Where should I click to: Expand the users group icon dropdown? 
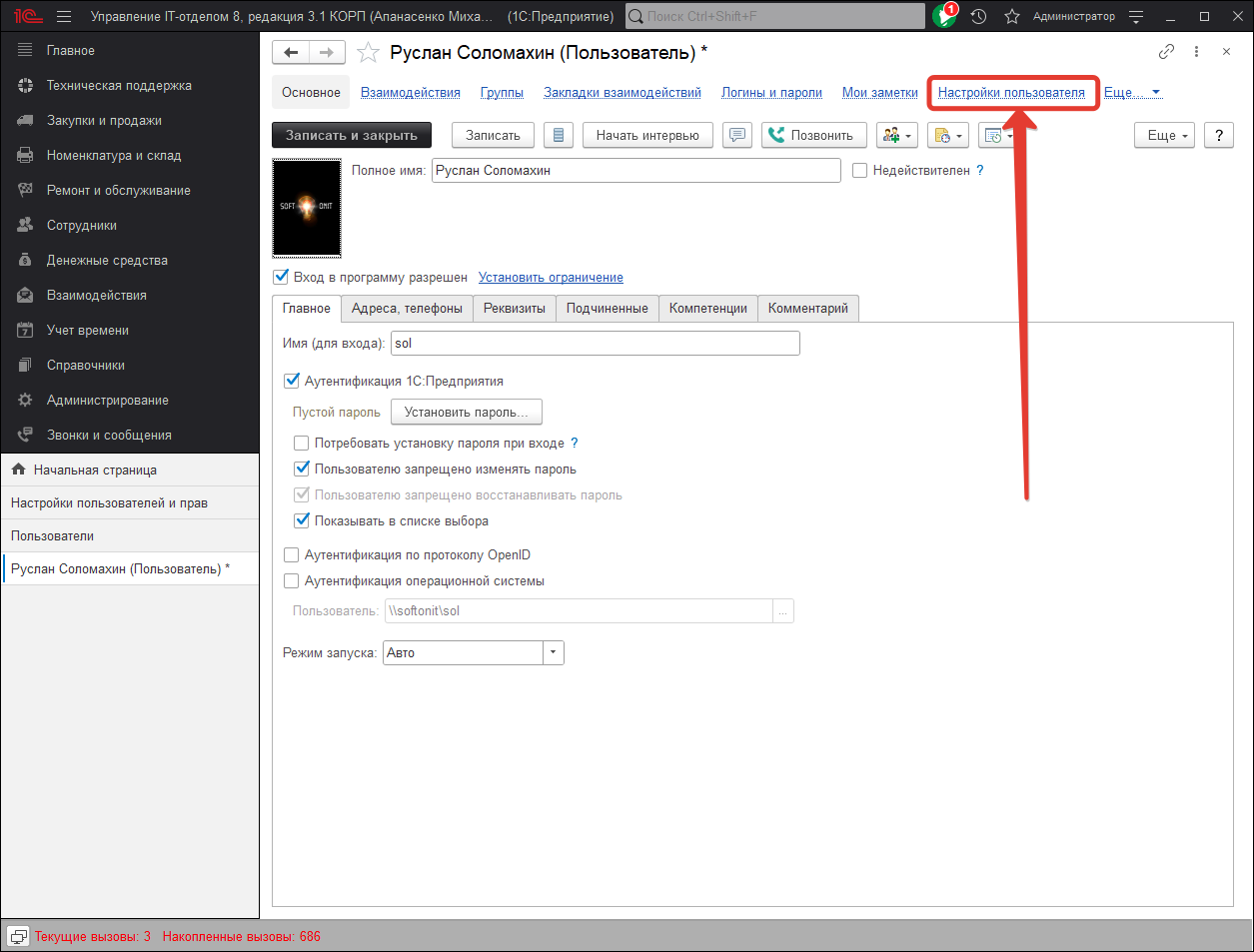click(896, 135)
